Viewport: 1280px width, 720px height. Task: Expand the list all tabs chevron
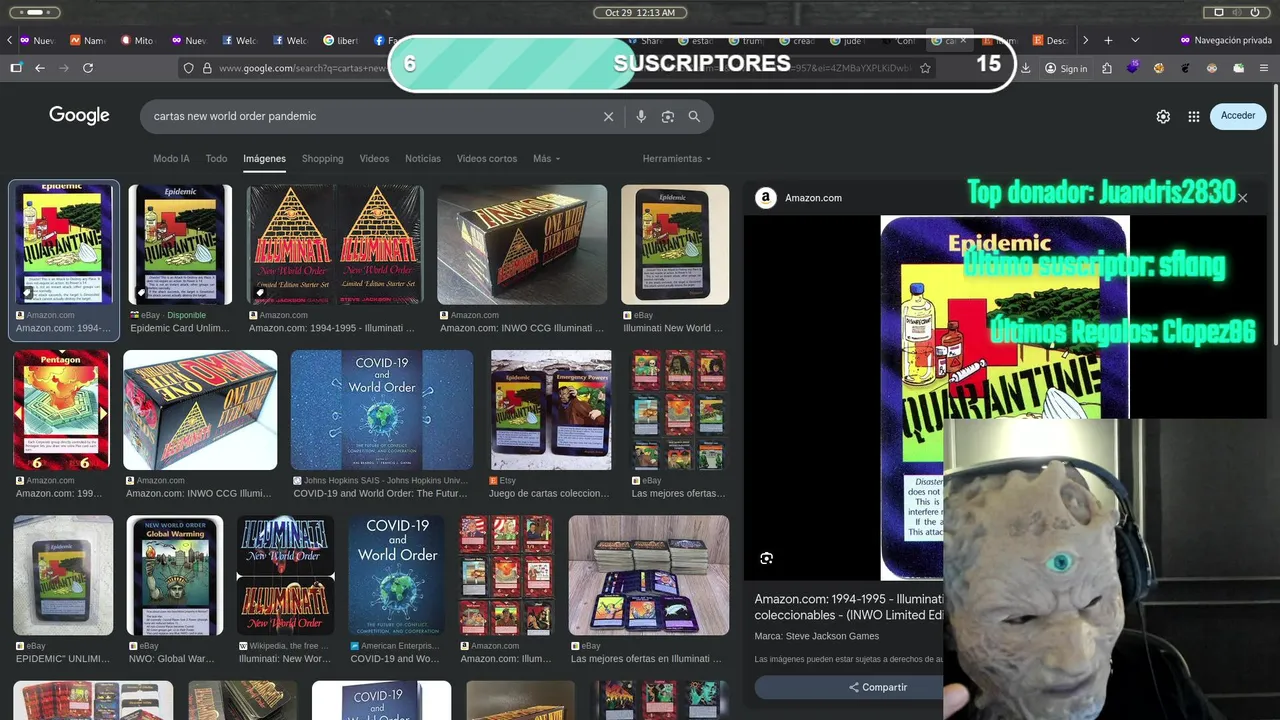point(1135,40)
